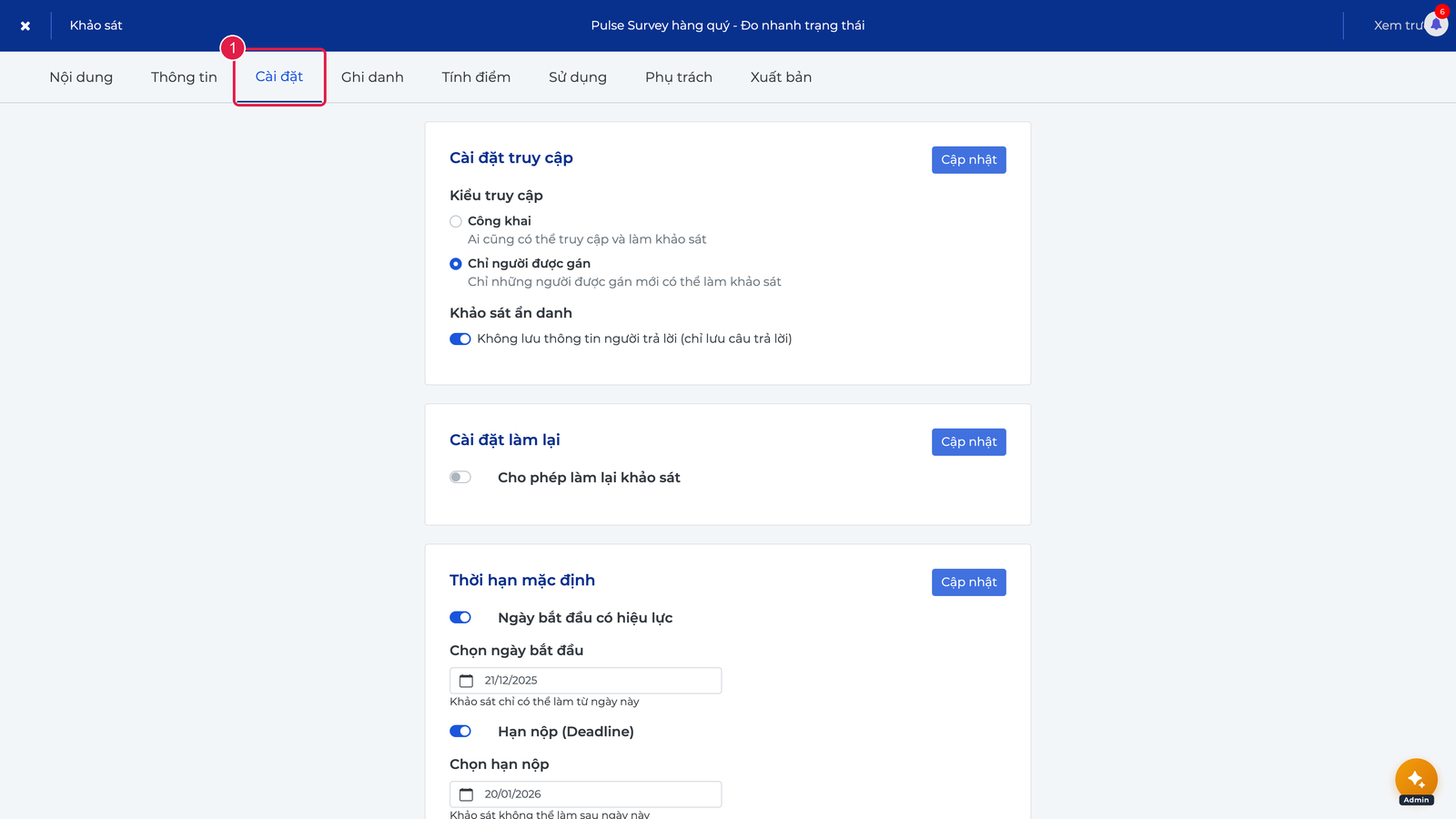Click calendar icon in deadline field

(x=466, y=794)
